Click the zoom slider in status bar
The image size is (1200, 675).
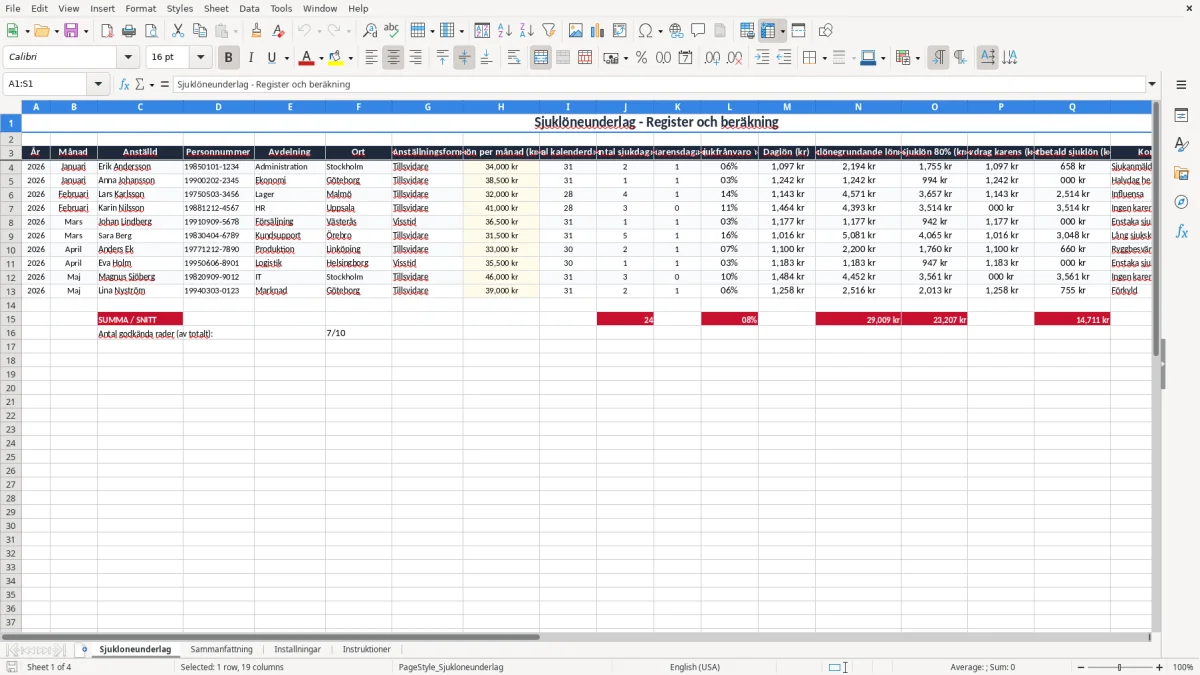pyautogui.click(x=1119, y=667)
